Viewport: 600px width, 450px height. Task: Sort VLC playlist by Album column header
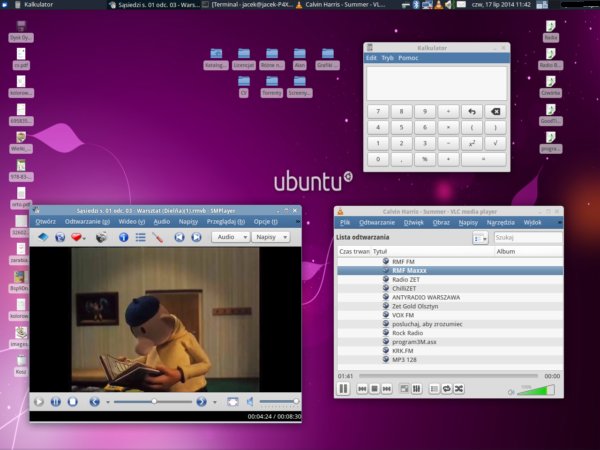[x=528, y=251]
